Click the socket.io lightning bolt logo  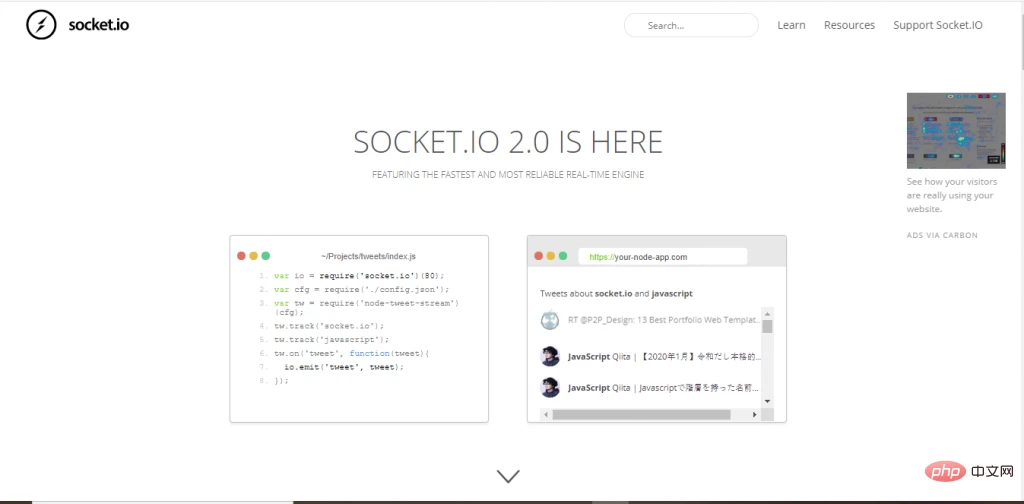coord(41,25)
